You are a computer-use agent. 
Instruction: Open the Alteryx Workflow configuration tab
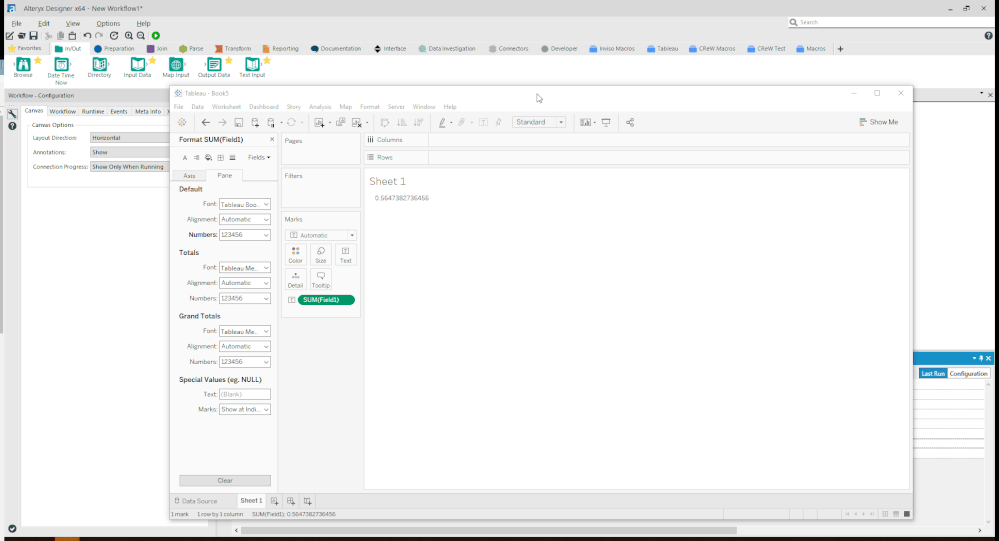point(62,112)
